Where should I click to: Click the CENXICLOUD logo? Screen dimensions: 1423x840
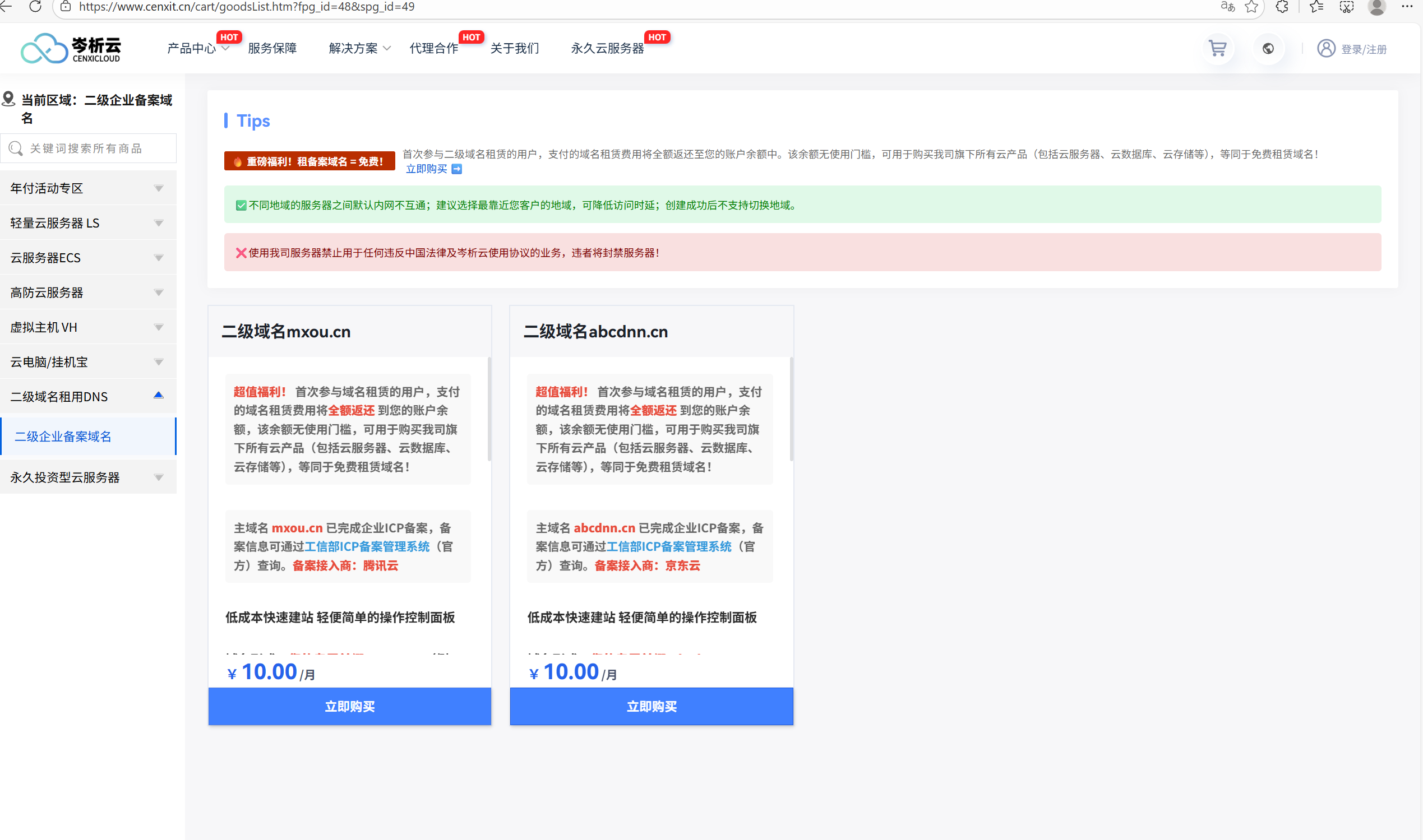coord(71,49)
